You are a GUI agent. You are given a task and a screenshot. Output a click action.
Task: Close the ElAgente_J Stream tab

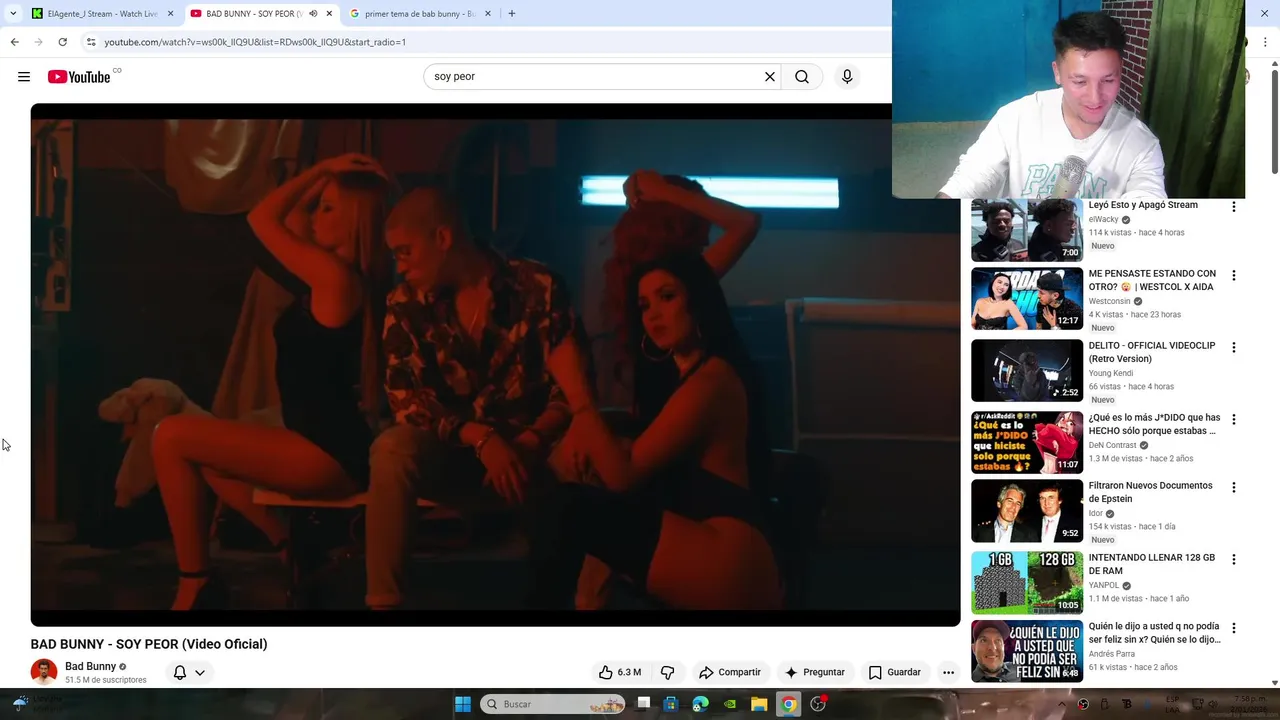click(x=171, y=14)
